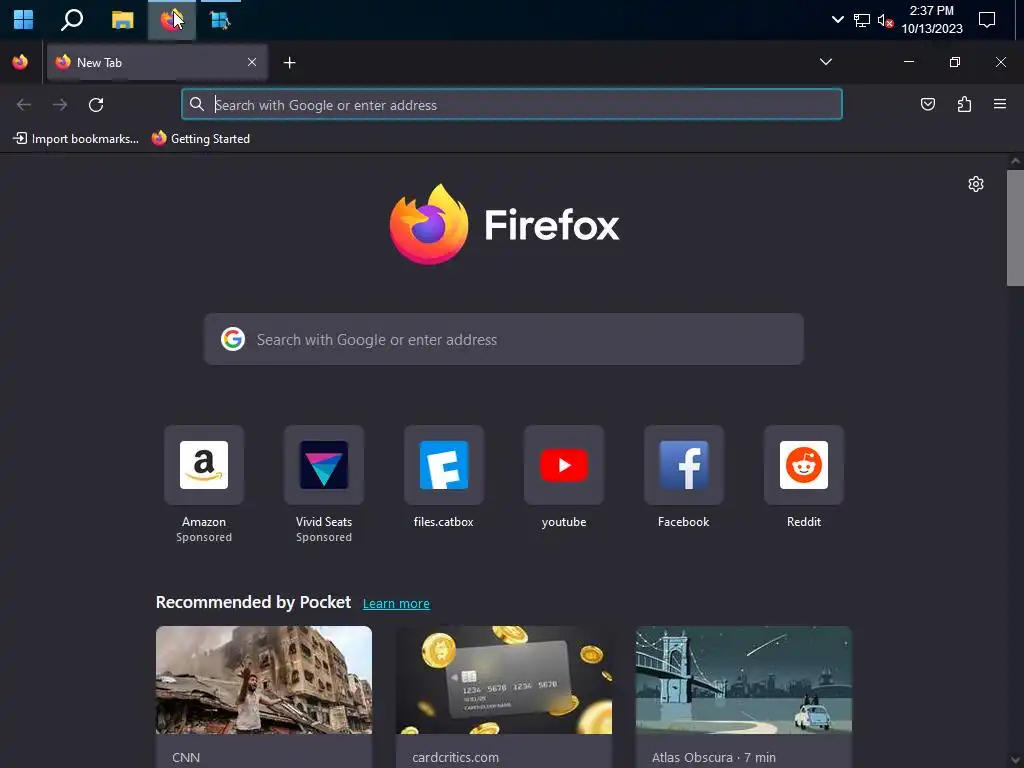Open the network status tray icon

(862, 20)
